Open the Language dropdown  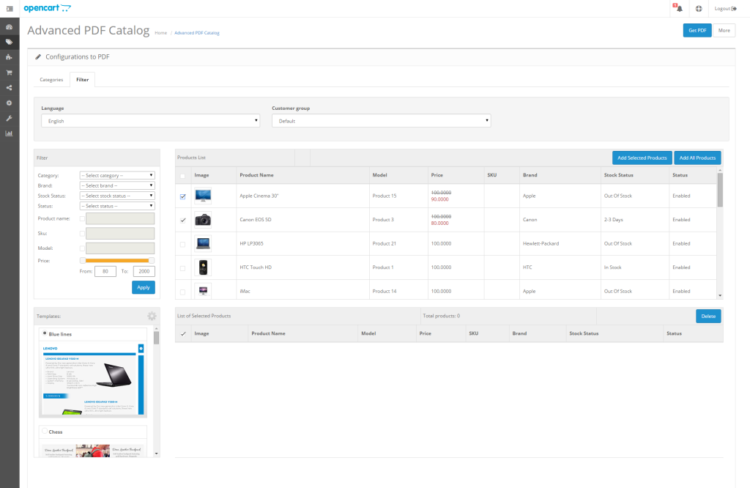click(x=149, y=120)
